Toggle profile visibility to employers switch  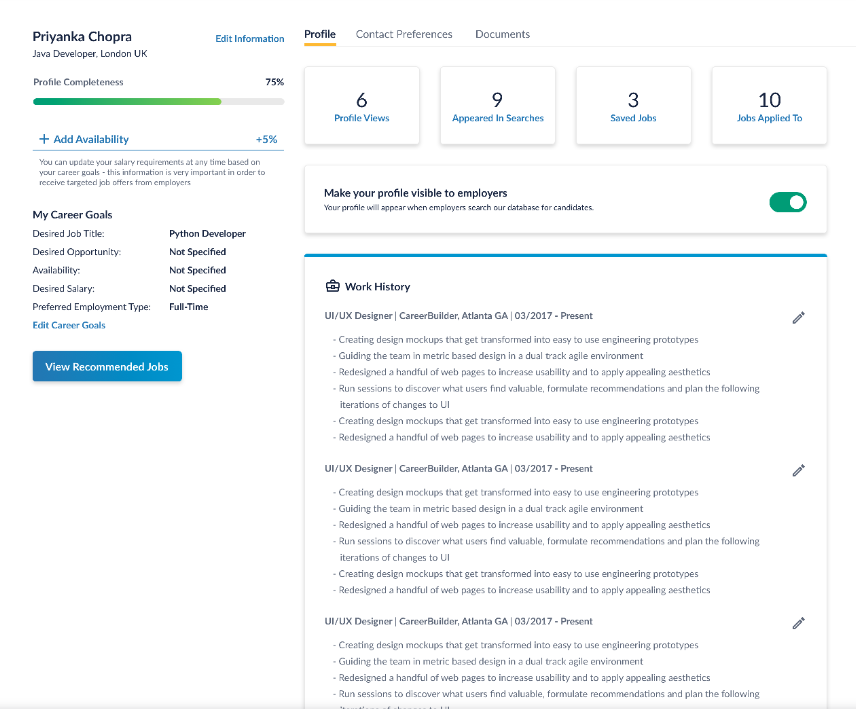coord(787,202)
